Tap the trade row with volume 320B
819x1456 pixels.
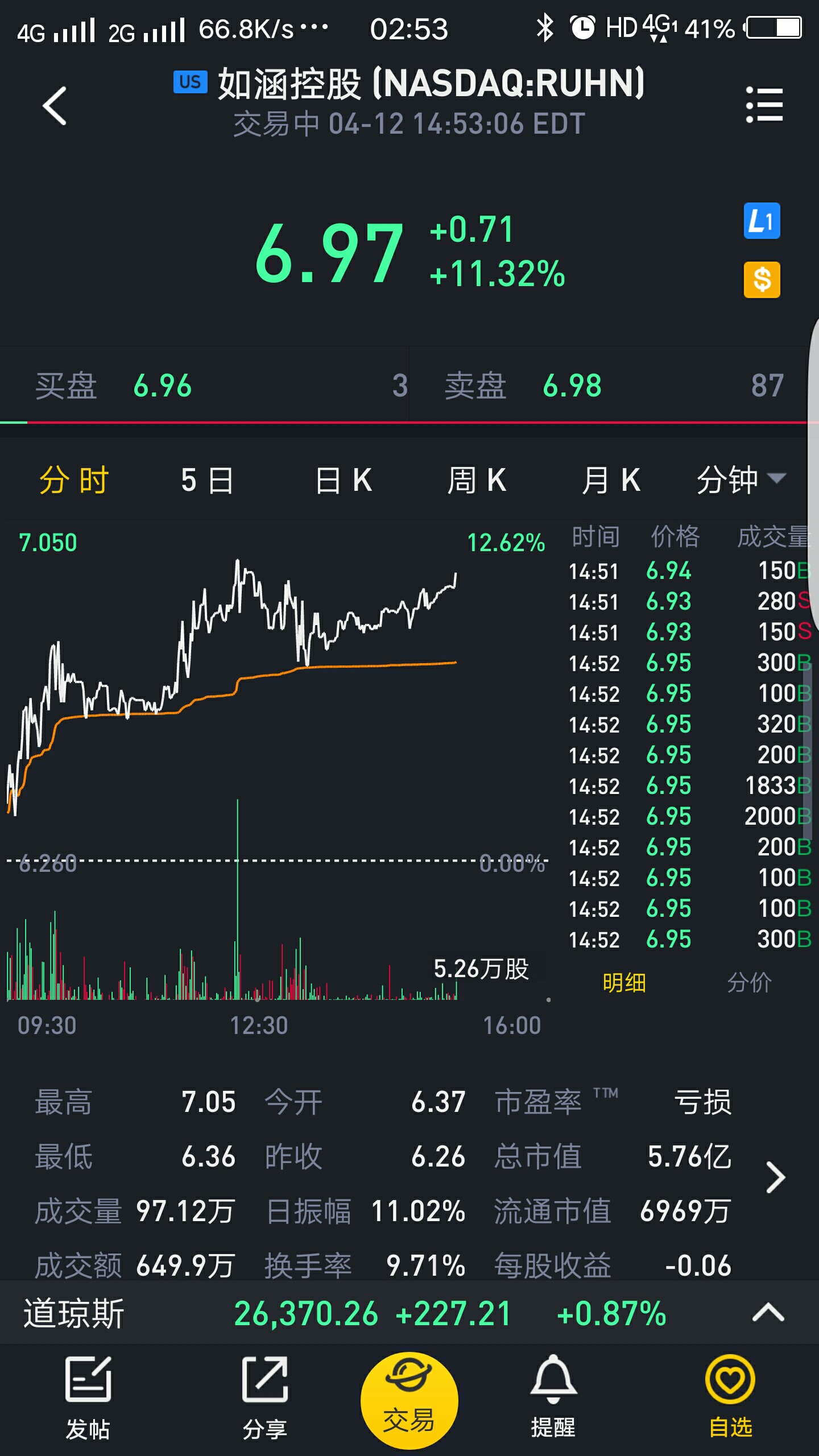[689, 725]
